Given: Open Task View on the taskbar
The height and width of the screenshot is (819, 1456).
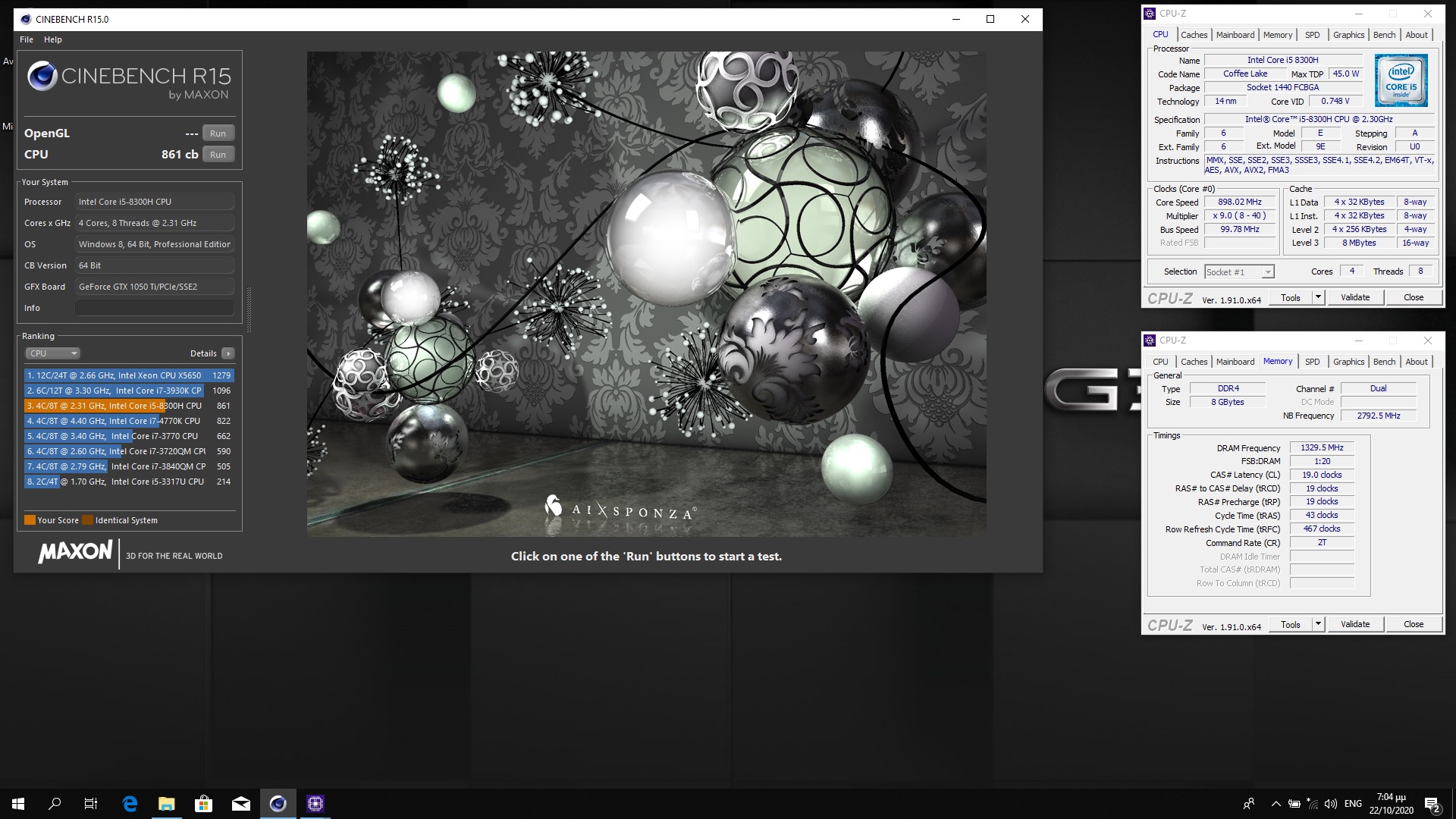Looking at the screenshot, I should [91, 804].
